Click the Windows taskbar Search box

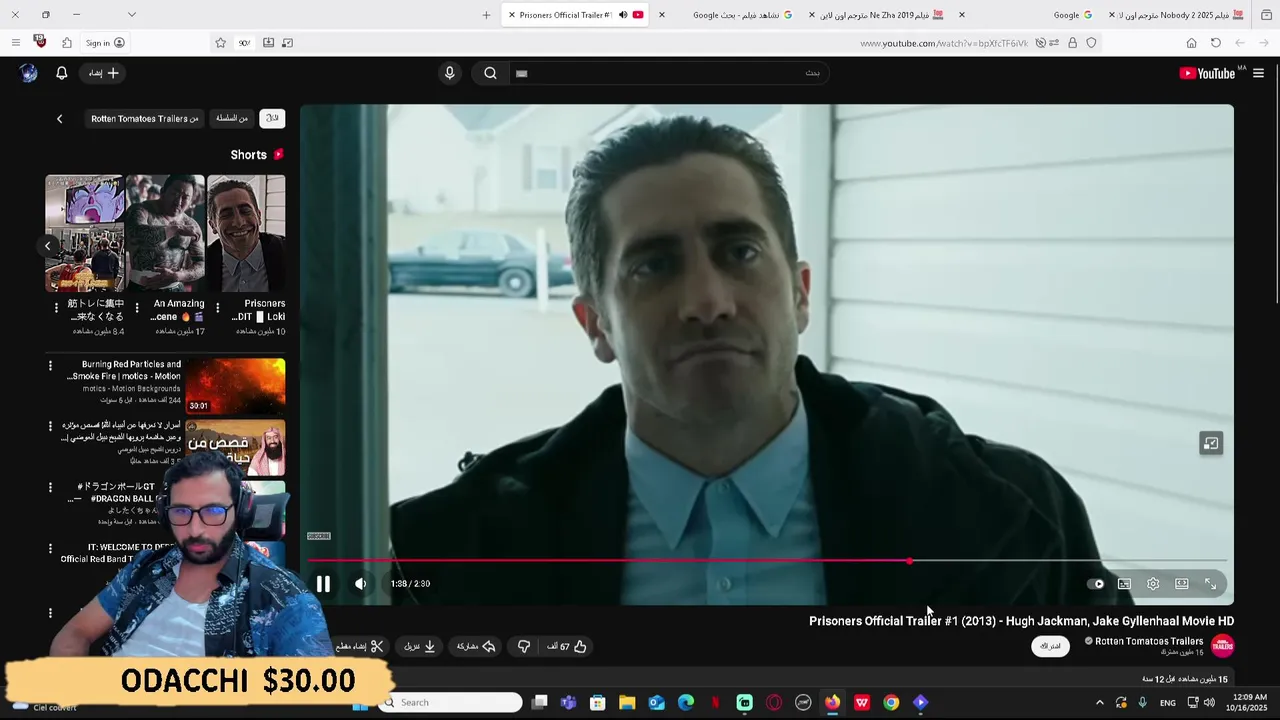[x=451, y=703]
